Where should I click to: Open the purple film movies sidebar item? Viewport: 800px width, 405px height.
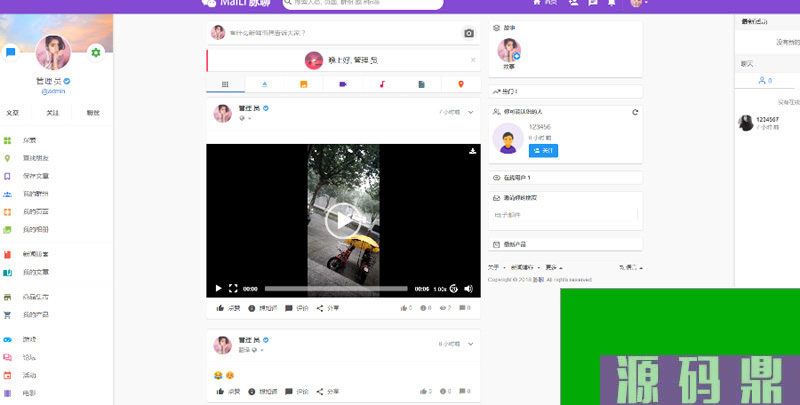point(7,393)
